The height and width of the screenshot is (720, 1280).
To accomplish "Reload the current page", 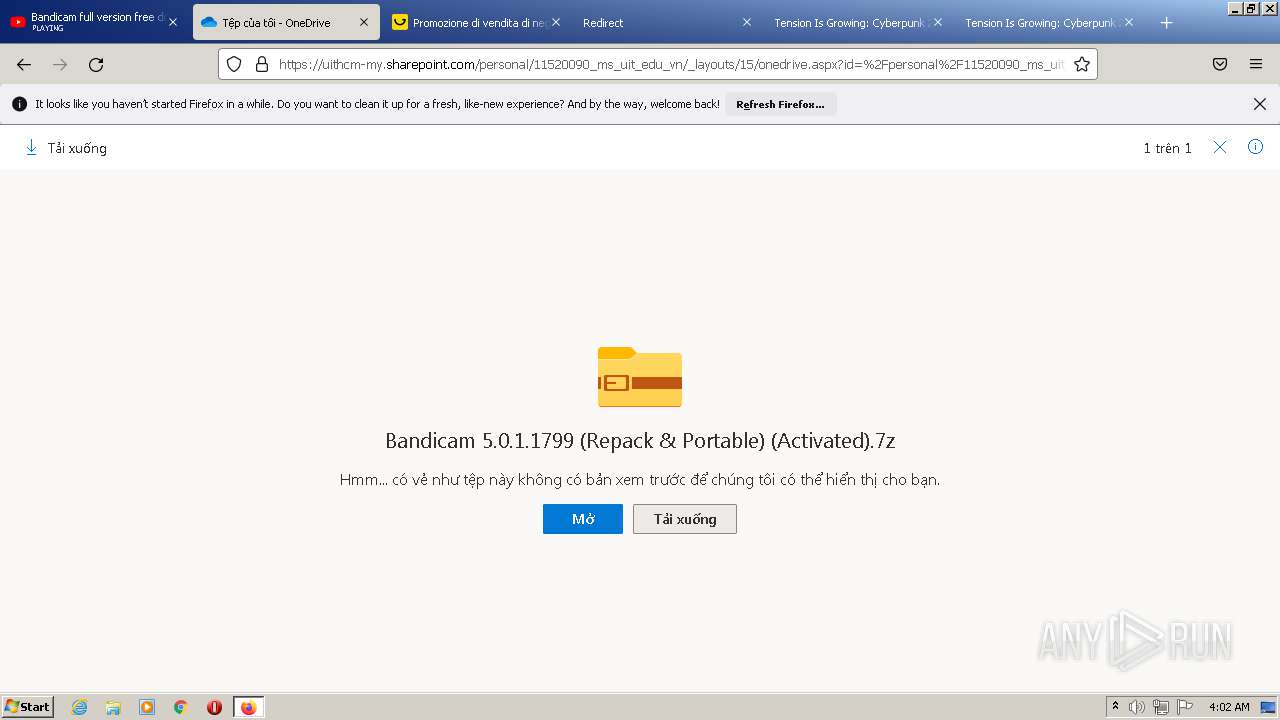I will click(x=96, y=64).
